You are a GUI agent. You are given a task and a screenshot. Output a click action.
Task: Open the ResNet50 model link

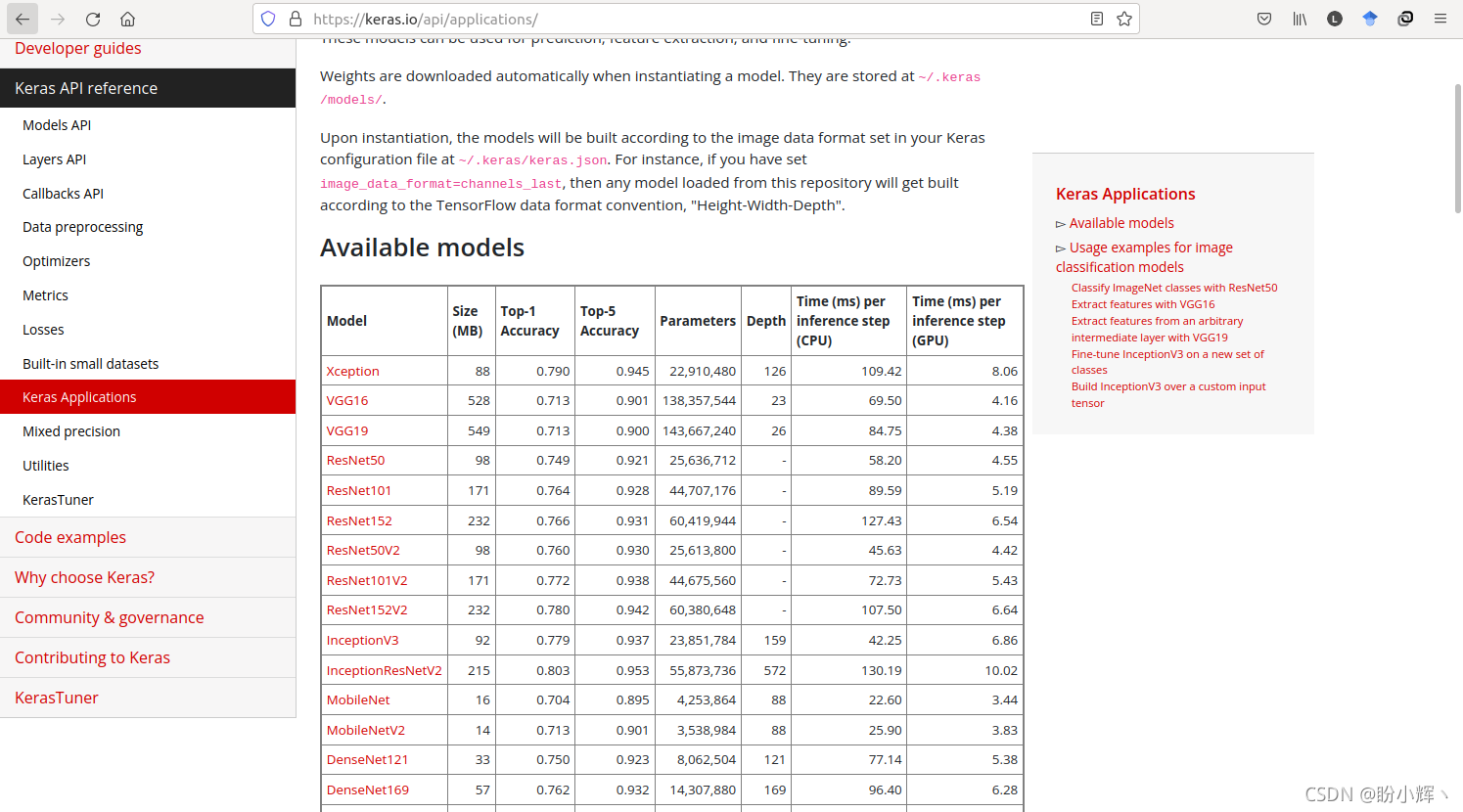[355, 460]
